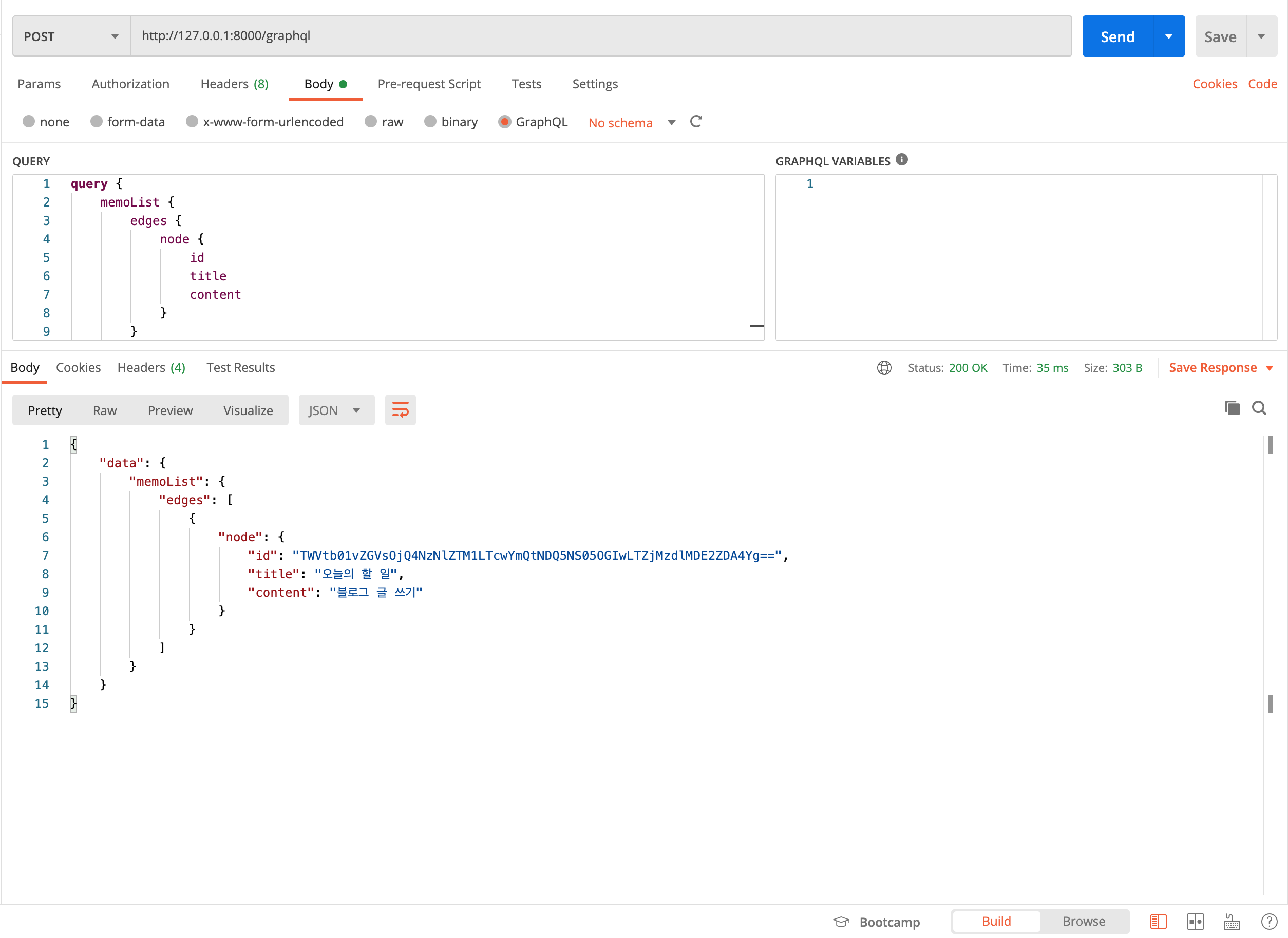Screen dimensions: 1288x938
Task: Toggle line wrap in response body
Action: pyautogui.click(x=400, y=409)
